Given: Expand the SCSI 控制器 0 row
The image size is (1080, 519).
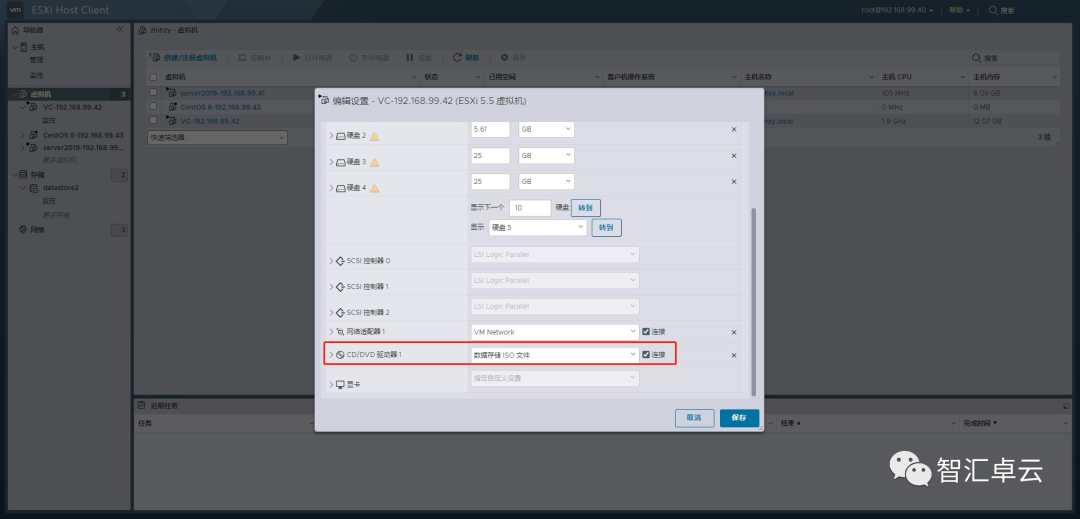Looking at the screenshot, I should click(331, 261).
